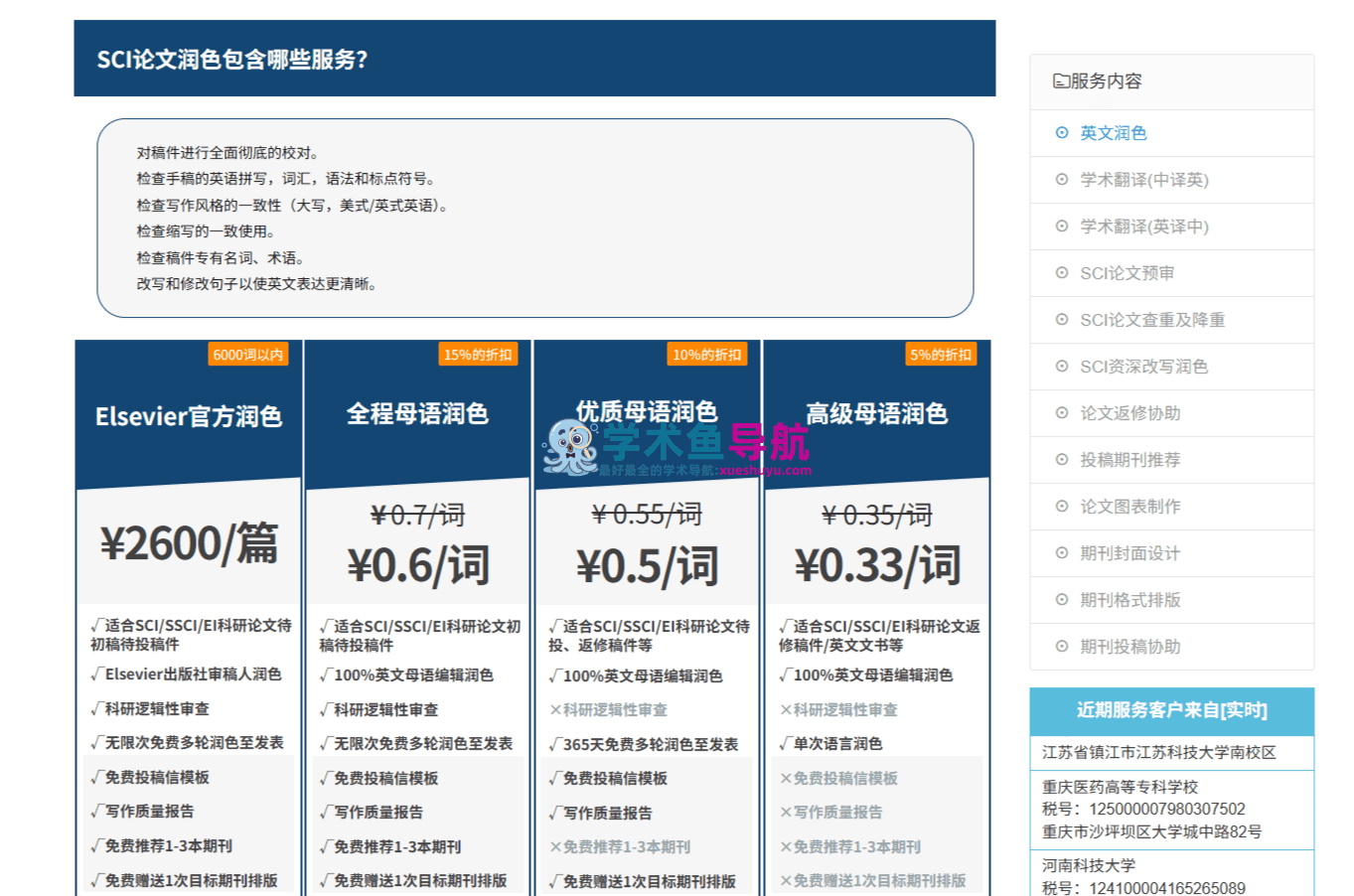Viewport: 1354px width, 896px height.
Task: Click the ¥2600/篇 price
Action: pyautogui.click(x=189, y=543)
